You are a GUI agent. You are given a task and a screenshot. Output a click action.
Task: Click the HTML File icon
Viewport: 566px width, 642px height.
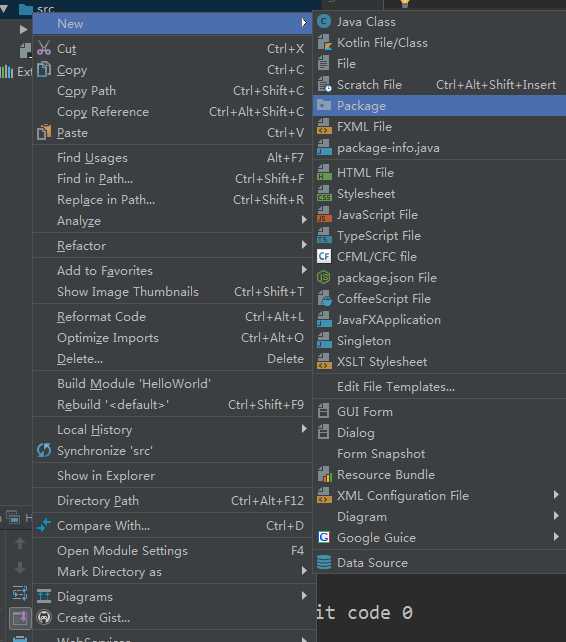click(324, 172)
